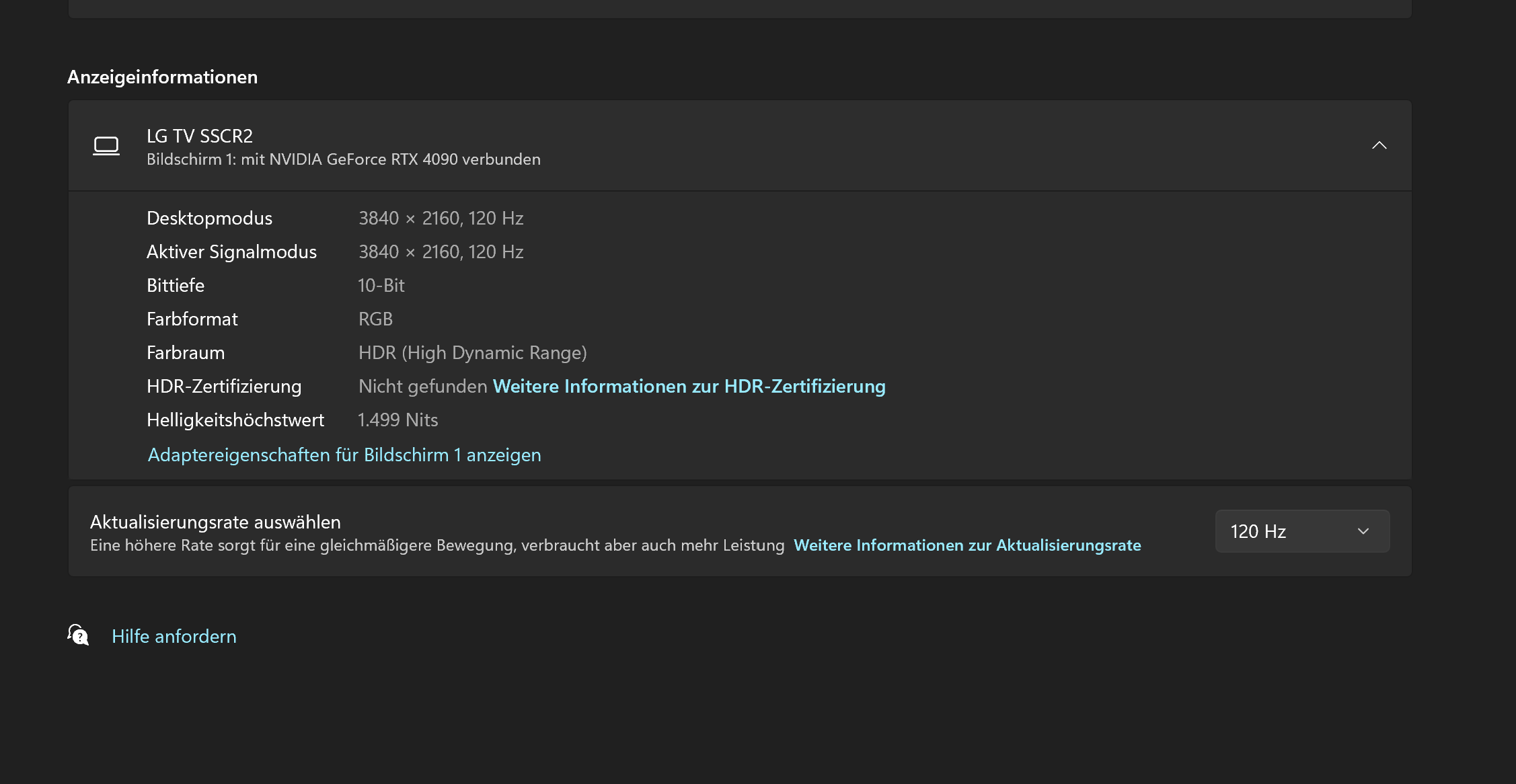Collapse the LG TV SSCR2 display details
The height and width of the screenshot is (784, 1516).
coord(1379,145)
